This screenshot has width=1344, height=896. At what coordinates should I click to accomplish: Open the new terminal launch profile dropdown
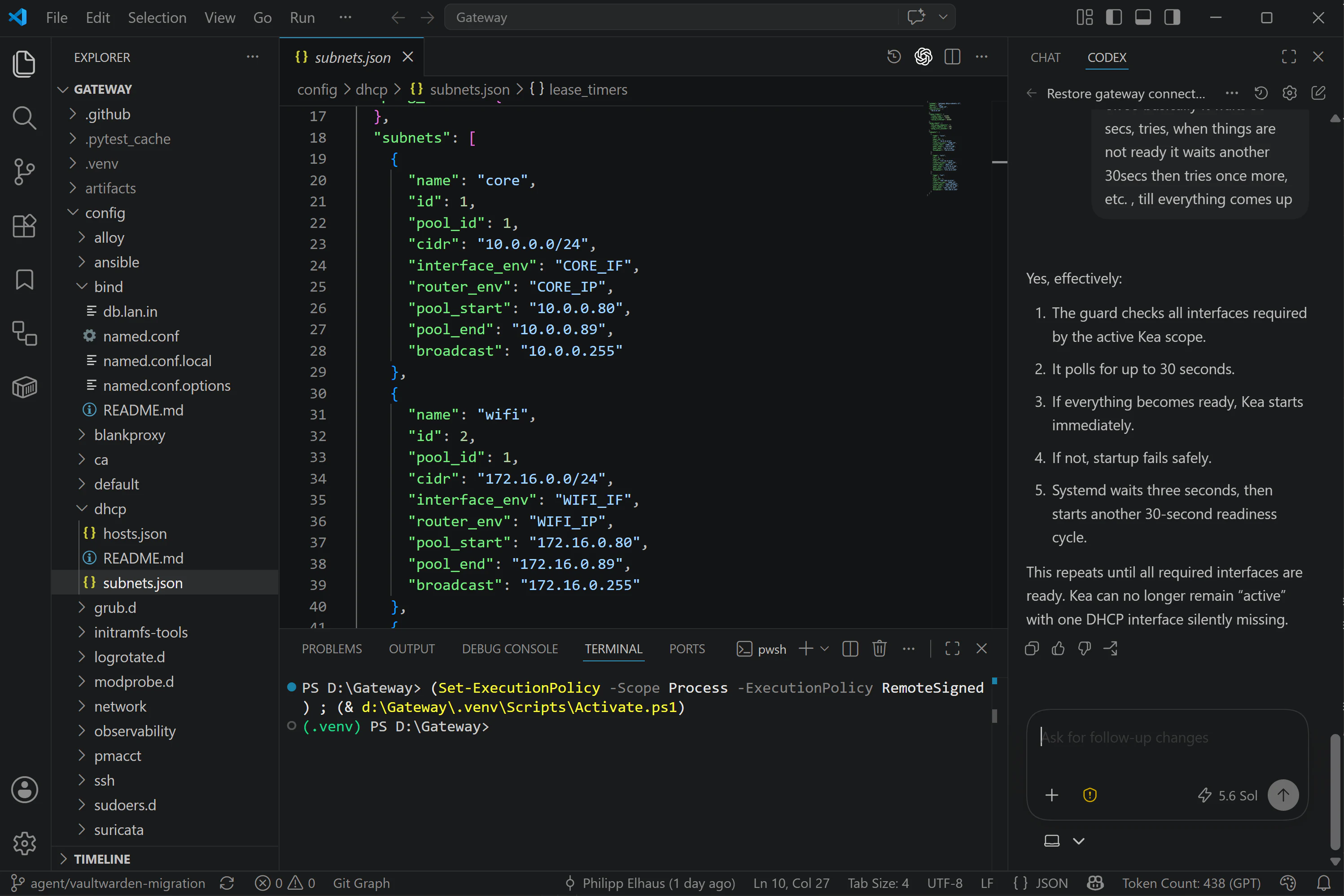point(824,649)
